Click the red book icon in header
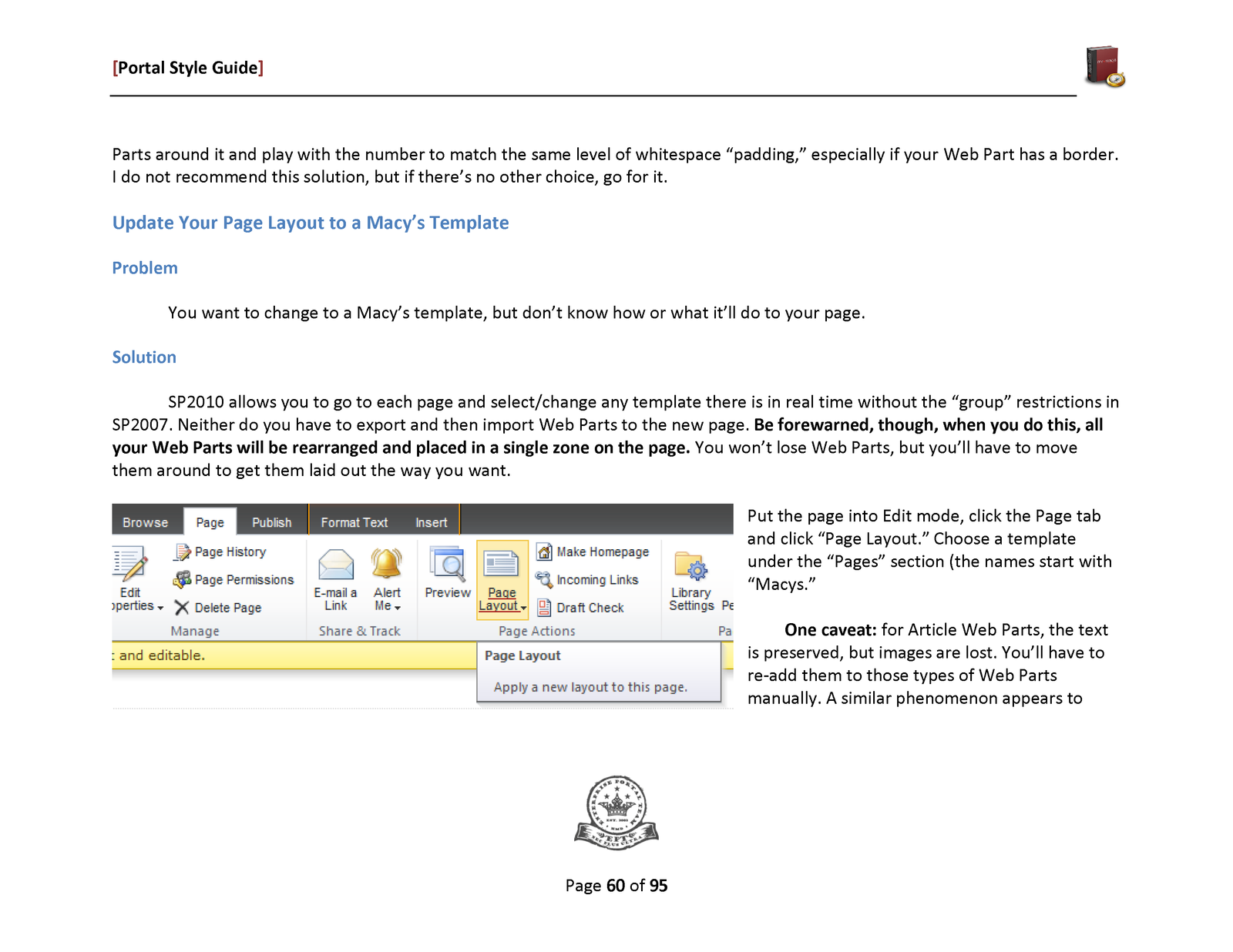 [1105, 67]
